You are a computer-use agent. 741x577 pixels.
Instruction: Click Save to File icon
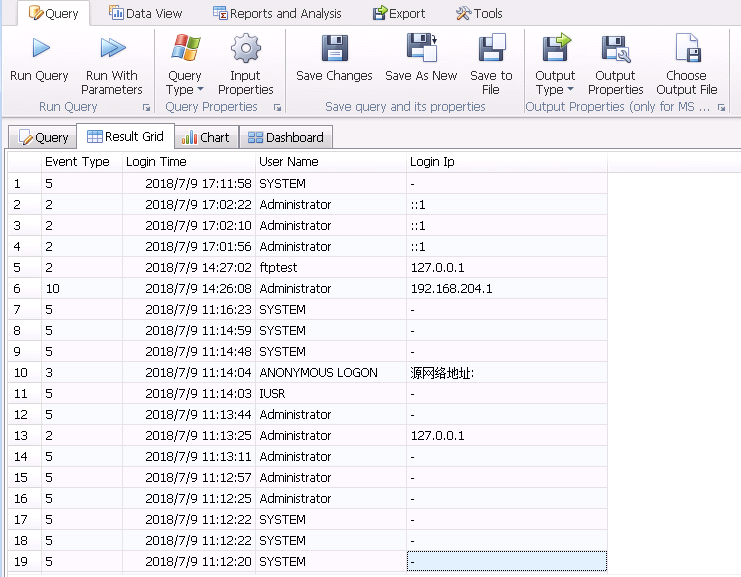(x=491, y=48)
